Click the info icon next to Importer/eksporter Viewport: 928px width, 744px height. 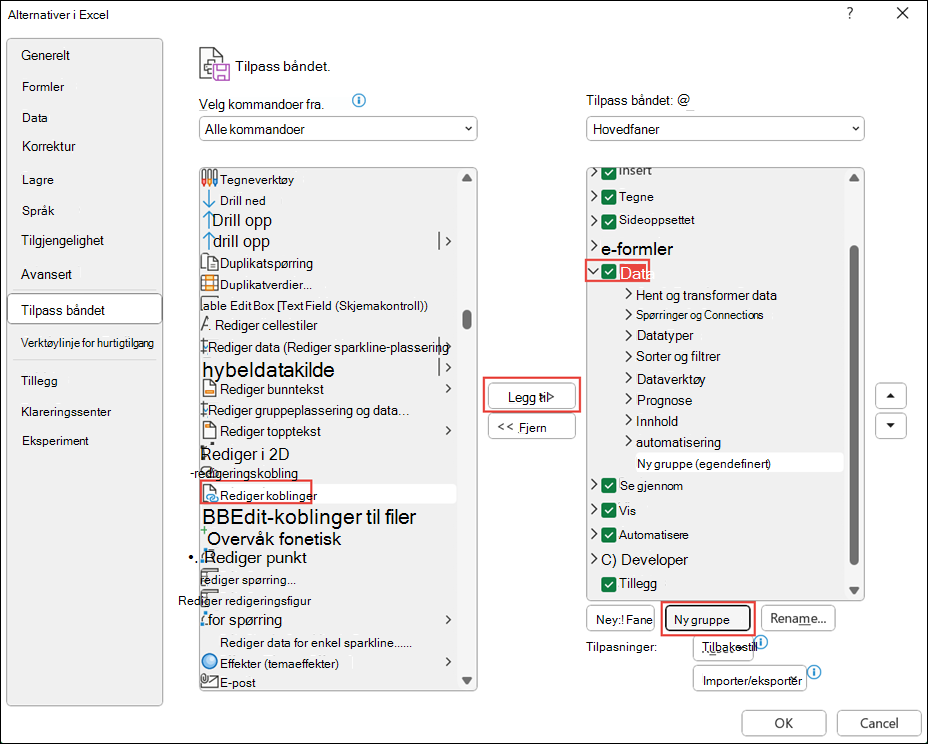point(814,672)
